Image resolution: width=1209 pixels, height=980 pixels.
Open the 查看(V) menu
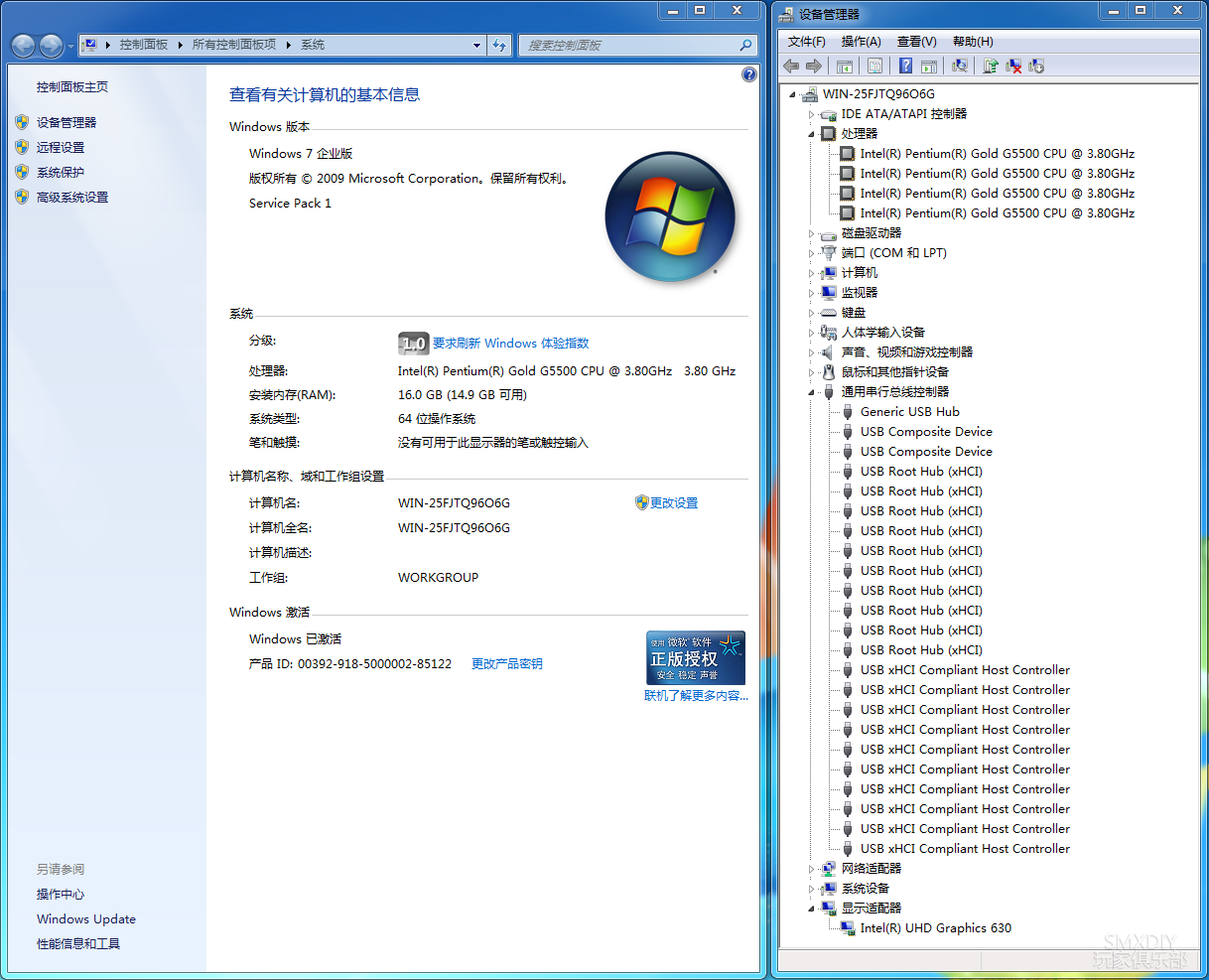916,42
